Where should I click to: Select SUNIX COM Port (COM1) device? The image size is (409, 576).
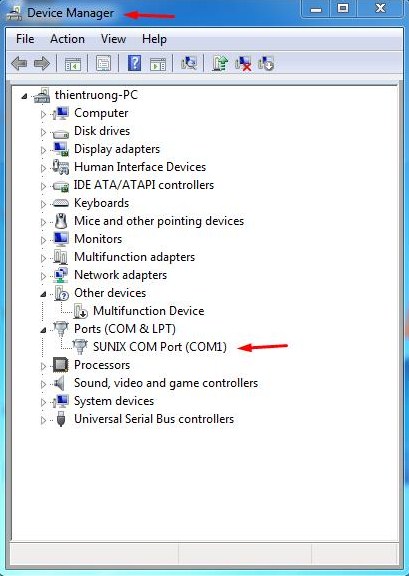point(160,347)
